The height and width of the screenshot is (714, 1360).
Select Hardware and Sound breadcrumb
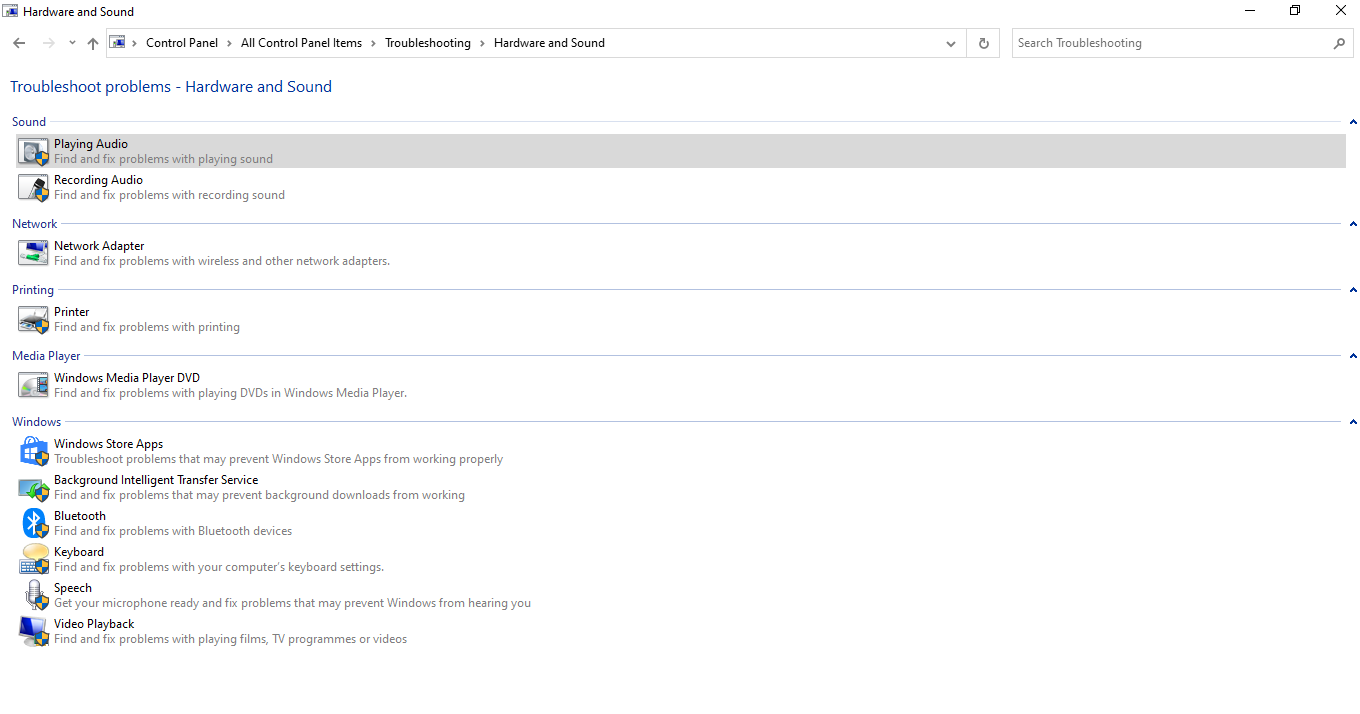click(x=549, y=43)
